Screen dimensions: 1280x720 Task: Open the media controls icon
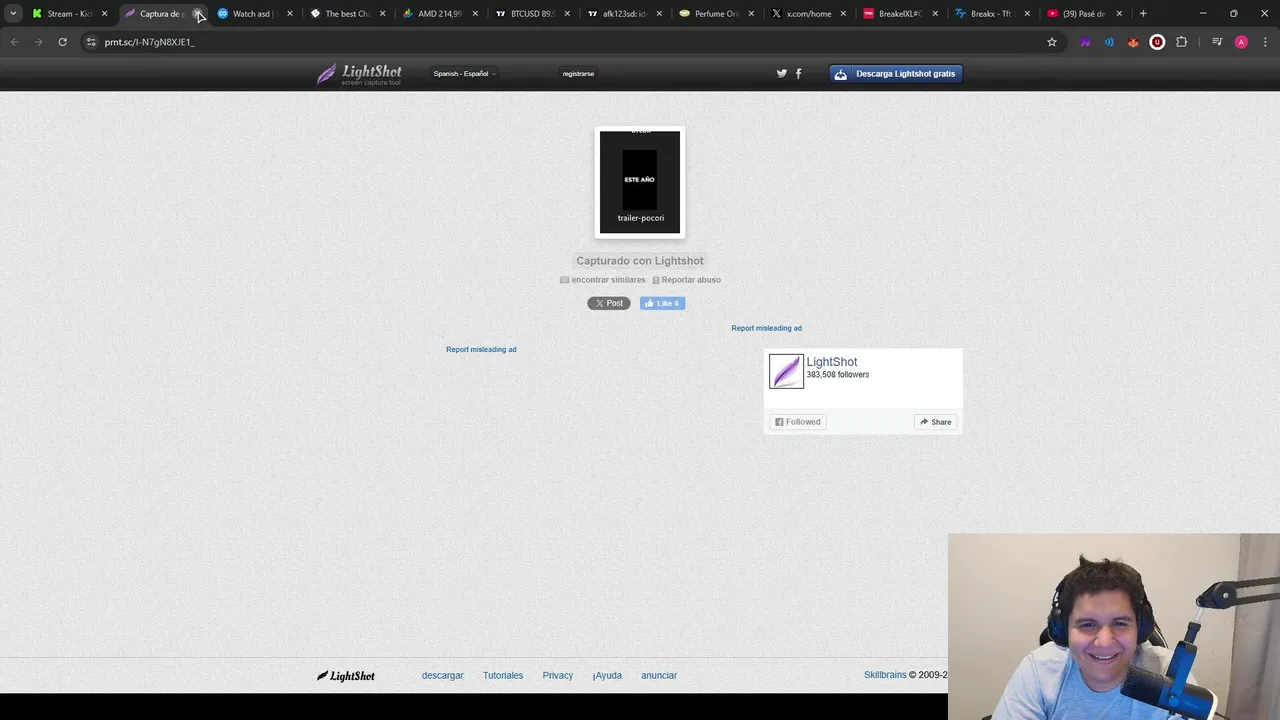(1217, 42)
